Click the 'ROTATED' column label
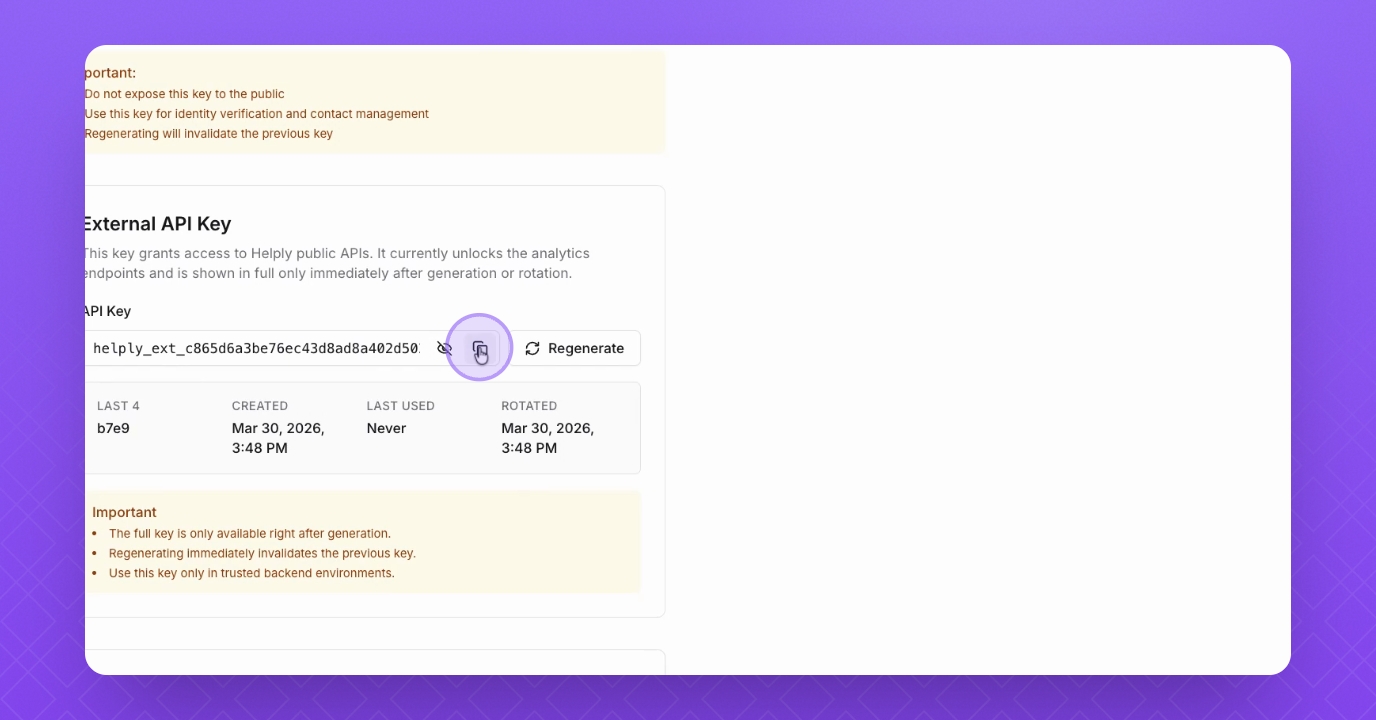 click(x=529, y=406)
